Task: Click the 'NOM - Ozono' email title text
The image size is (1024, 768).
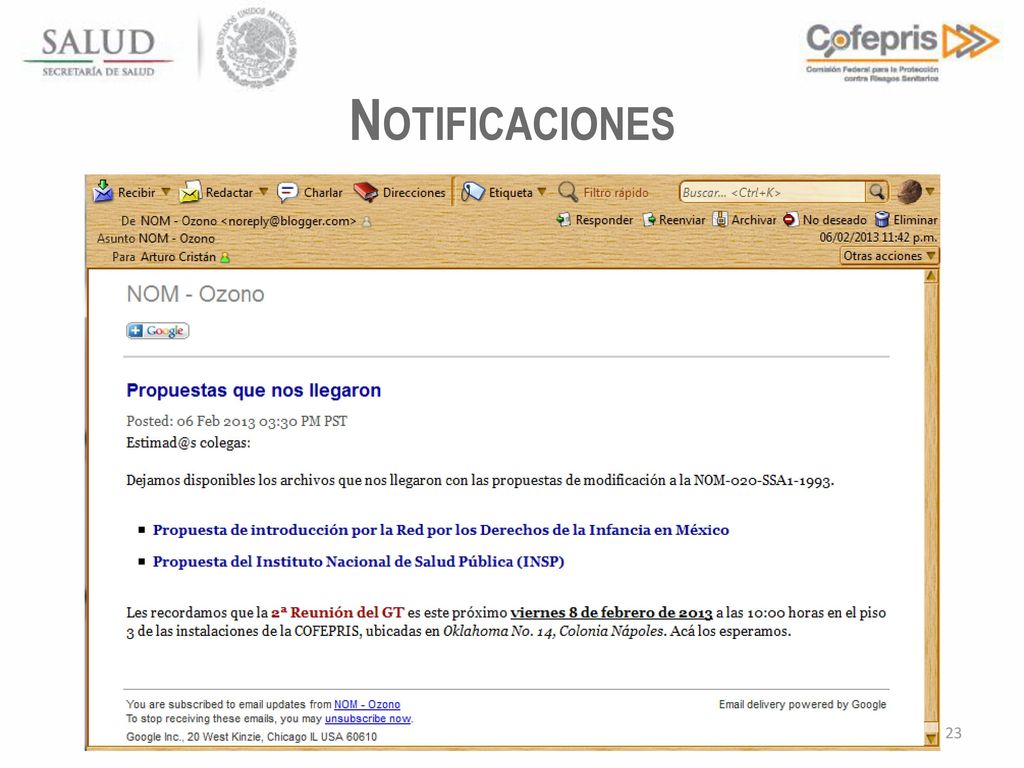Action: point(195,295)
